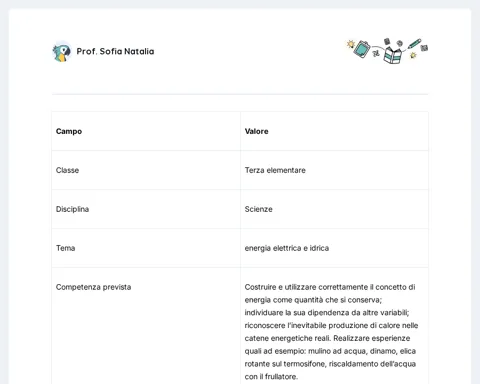
Task: Click the gray square above the book
Action: click(x=387, y=41)
